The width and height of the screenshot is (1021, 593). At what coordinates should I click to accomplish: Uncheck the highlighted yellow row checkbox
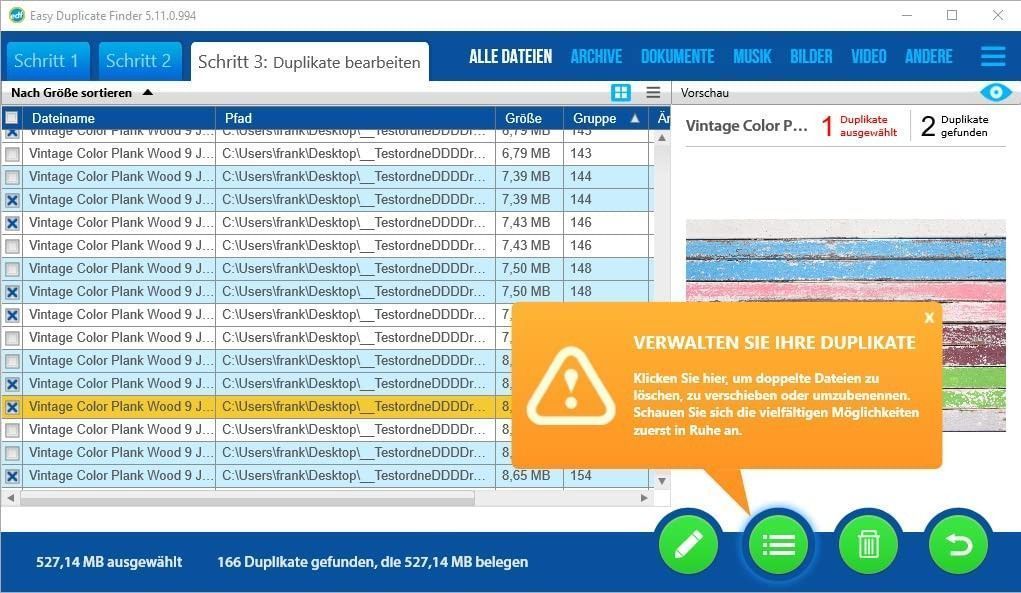coord(12,407)
